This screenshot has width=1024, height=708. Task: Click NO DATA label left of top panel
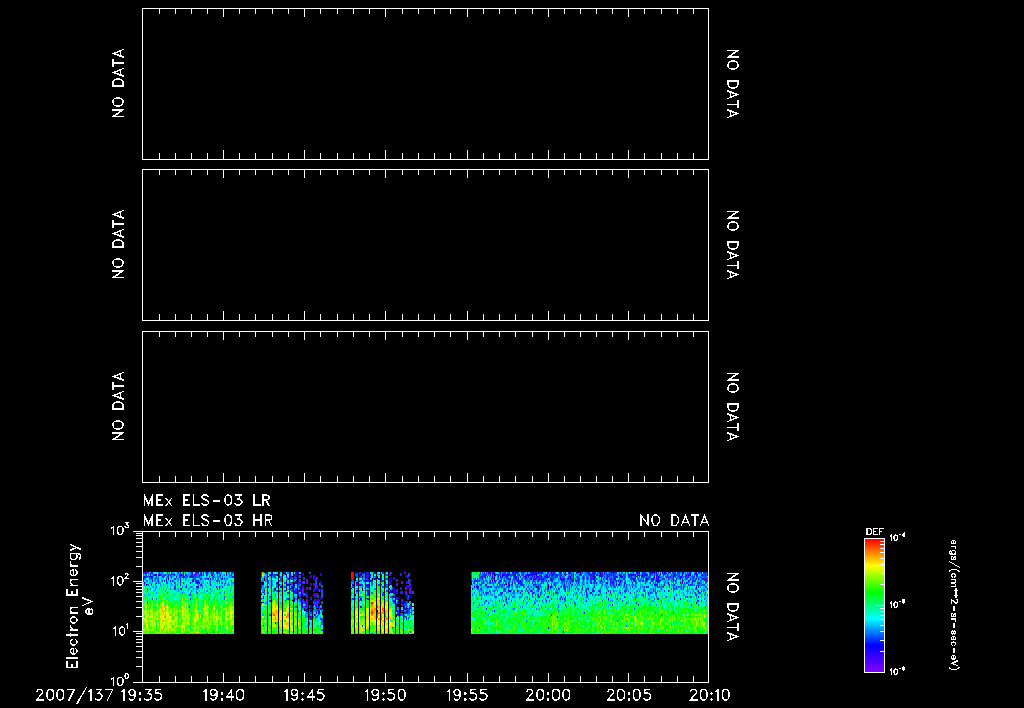pos(118,84)
